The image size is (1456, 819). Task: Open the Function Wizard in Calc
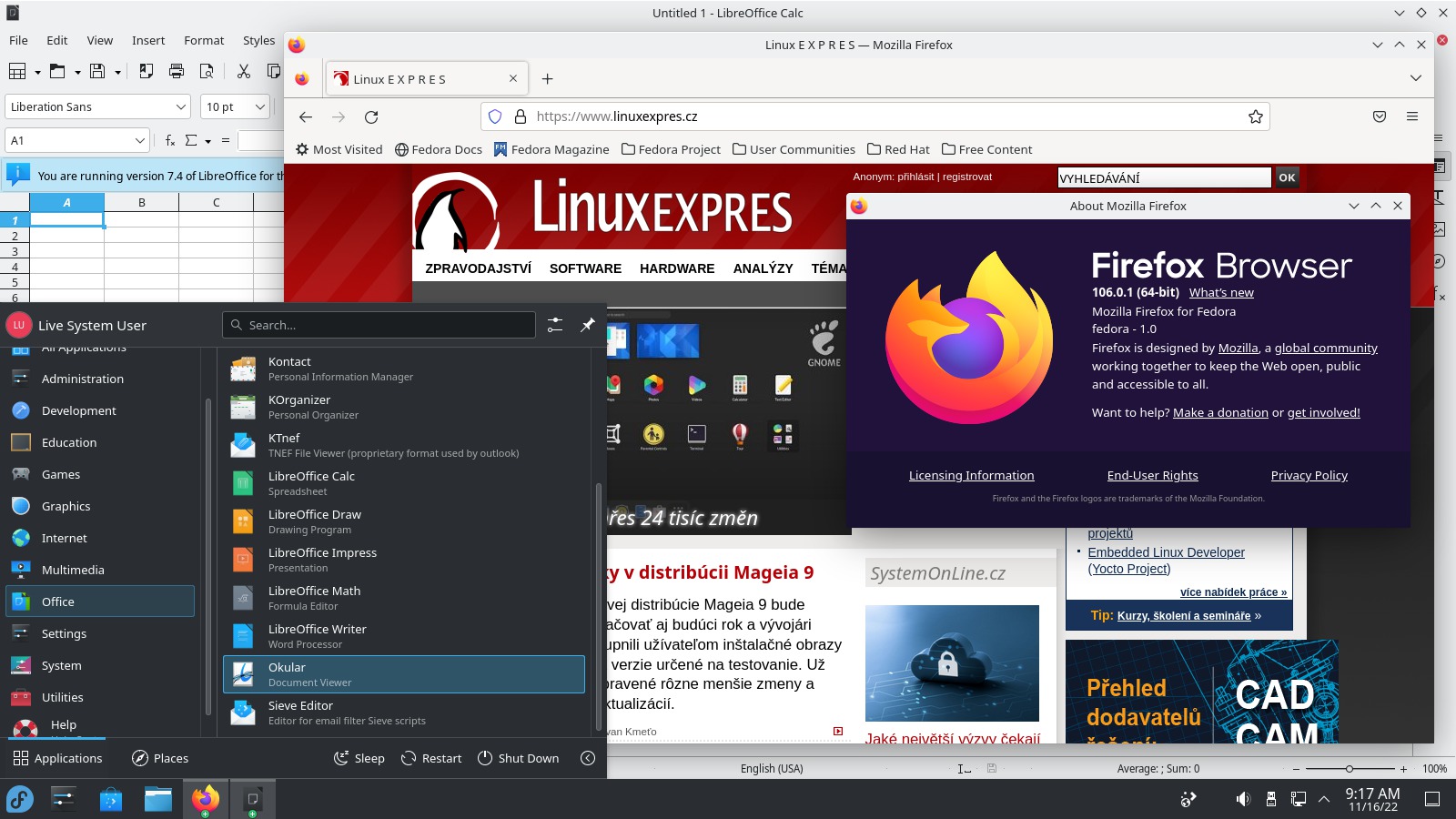tap(170, 140)
